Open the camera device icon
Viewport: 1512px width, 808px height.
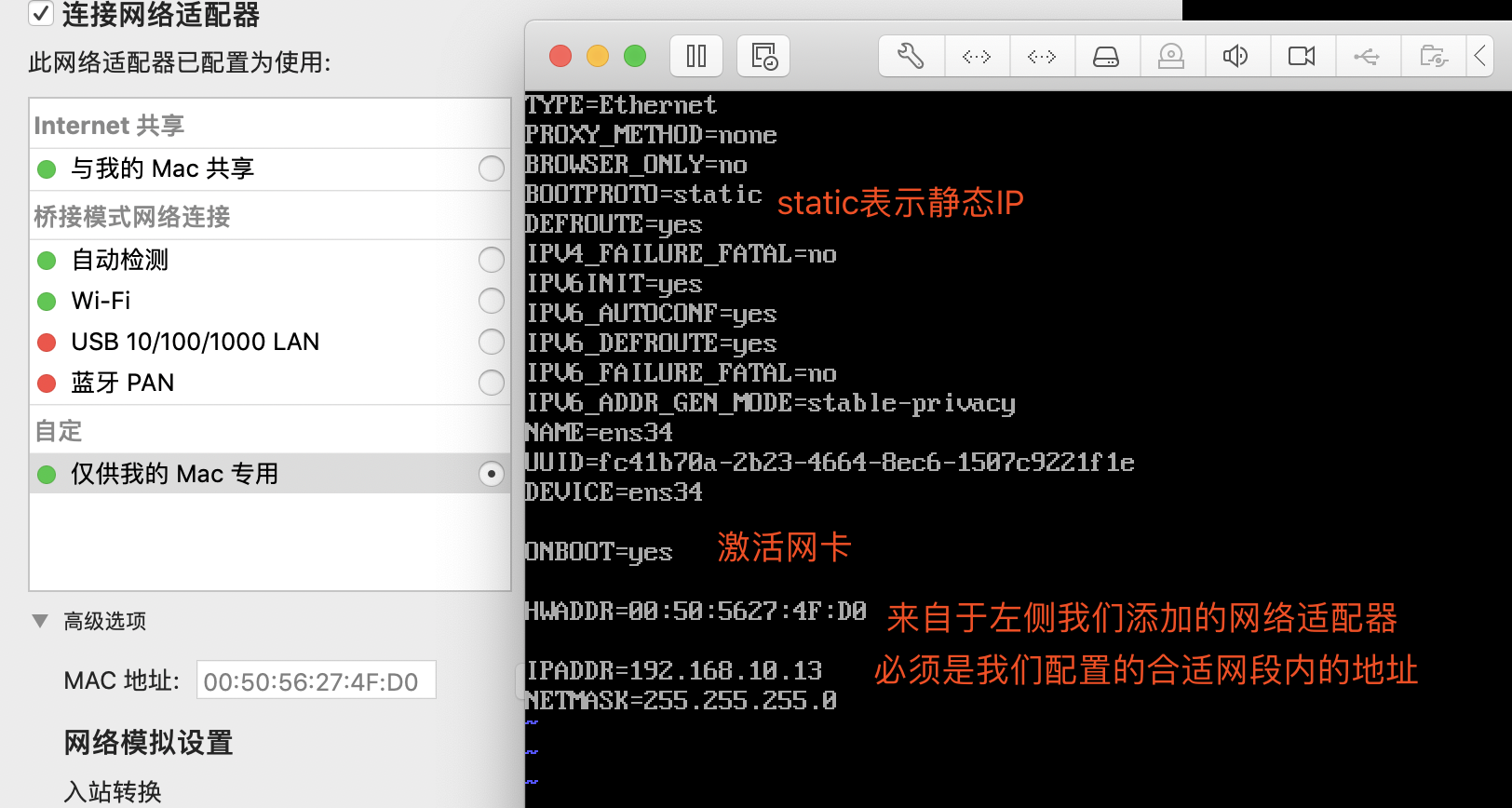point(1302,56)
